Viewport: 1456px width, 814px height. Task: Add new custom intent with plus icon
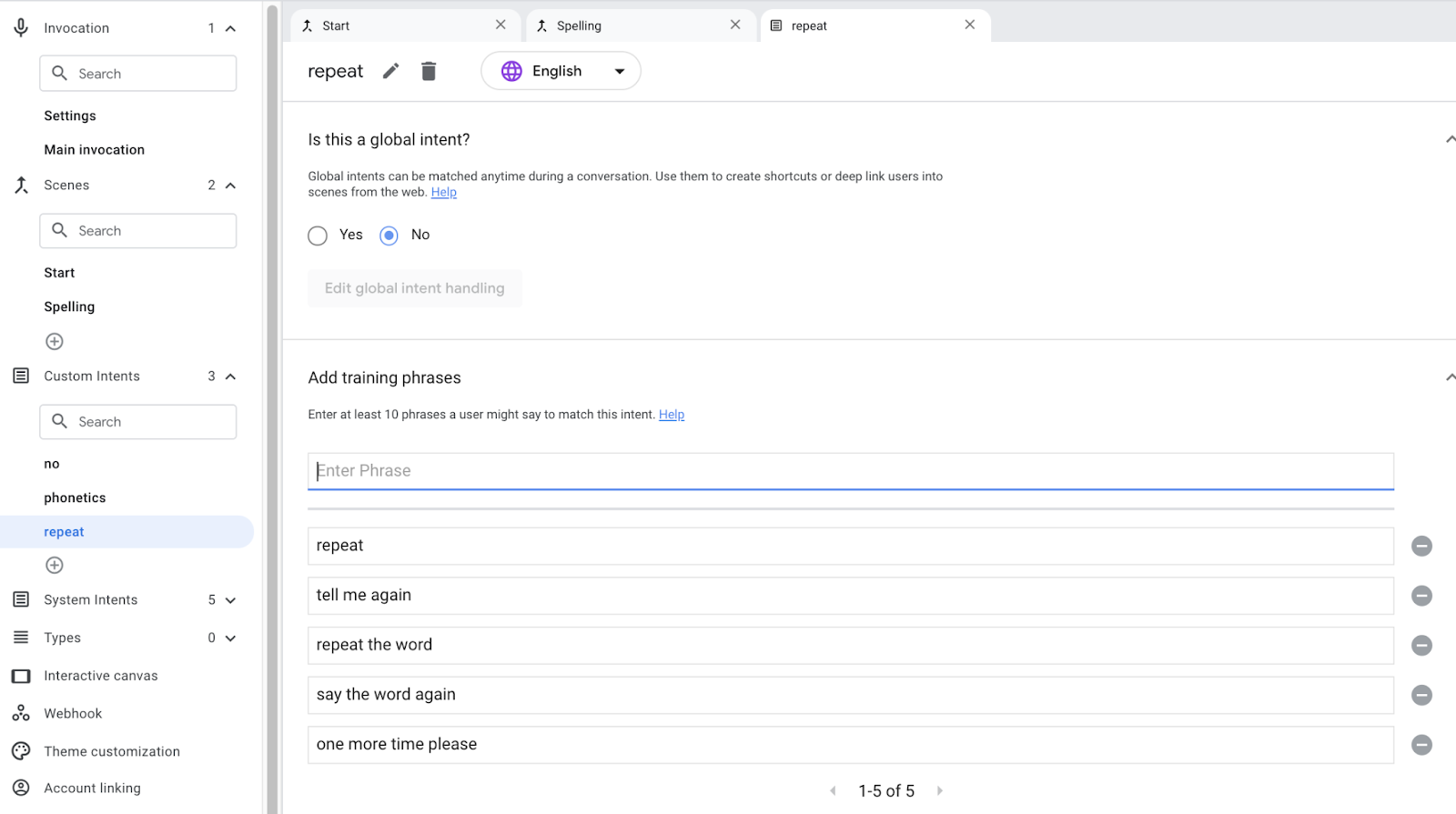55,566
